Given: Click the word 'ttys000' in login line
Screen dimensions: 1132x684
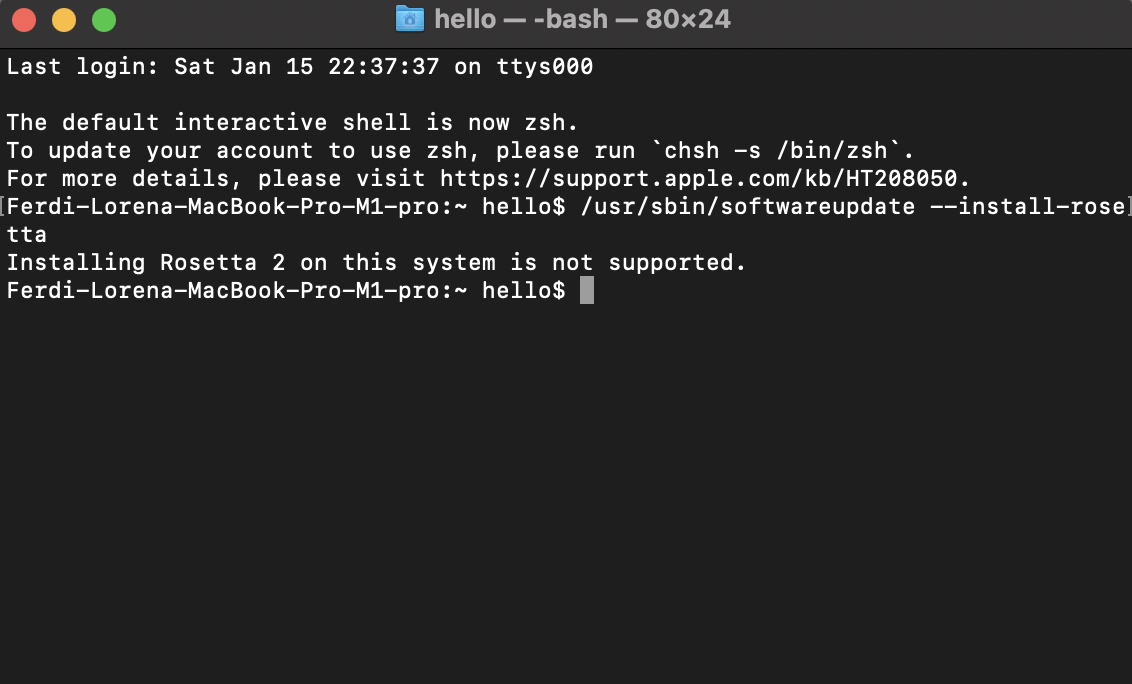Looking at the screenshot, I should point(544,66).
